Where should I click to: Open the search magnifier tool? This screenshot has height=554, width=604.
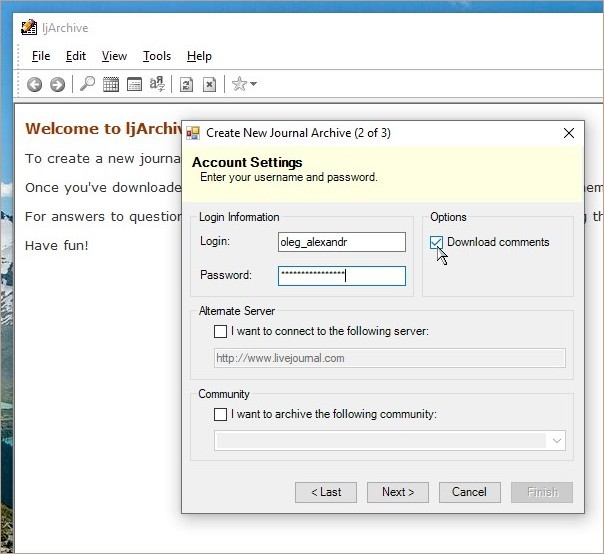pyautogui.click(x=87, y=84)
